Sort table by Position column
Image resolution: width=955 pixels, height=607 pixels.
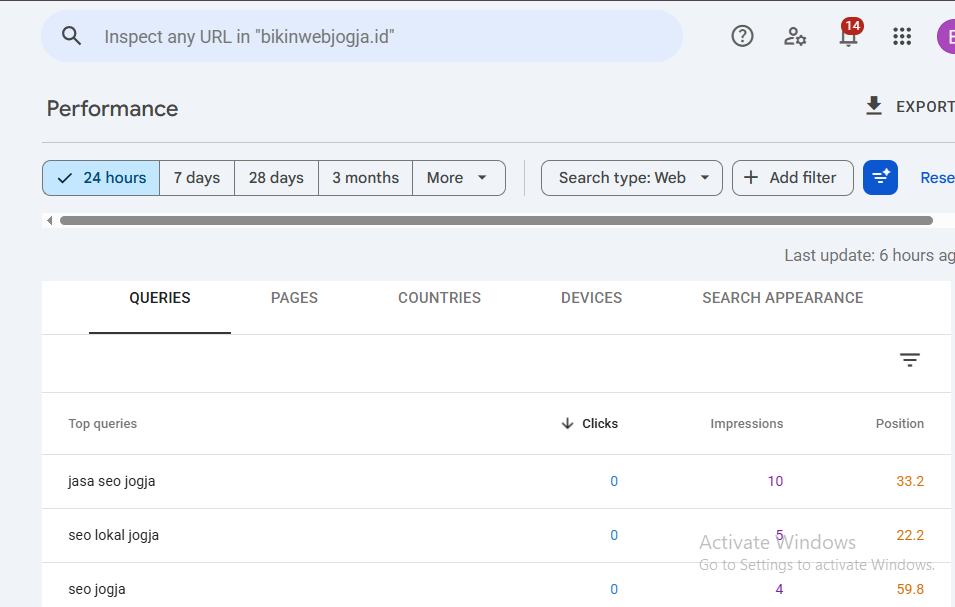point(900,423)
